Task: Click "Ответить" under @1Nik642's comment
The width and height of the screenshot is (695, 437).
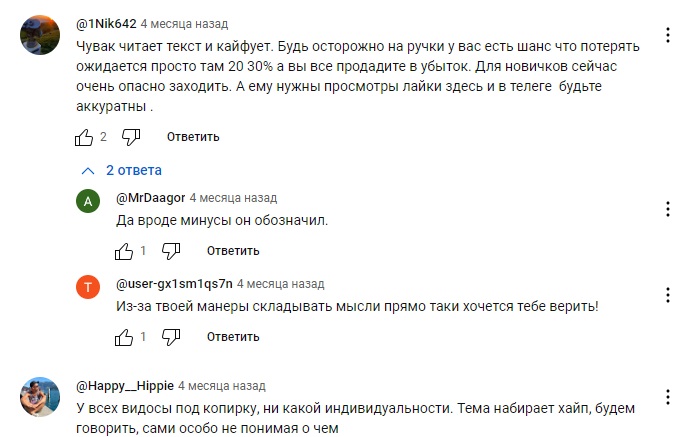Action: pyautogui.click(x=193, y=136)
